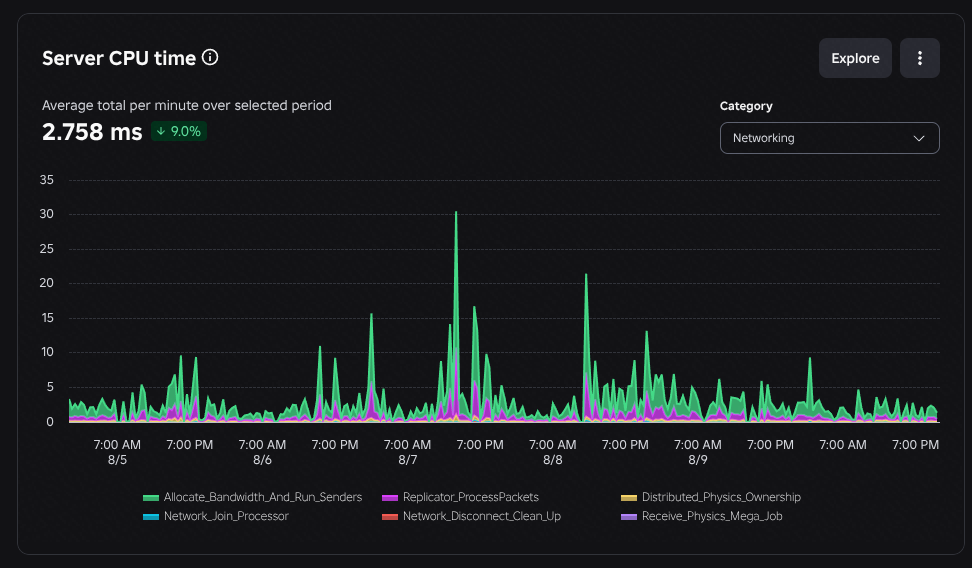The height and width of the screenshot is (568, 972).
Task: Toggle Allocate_Bandwidth_And_Run_Senders legend entry
Action: click(252, 497)
